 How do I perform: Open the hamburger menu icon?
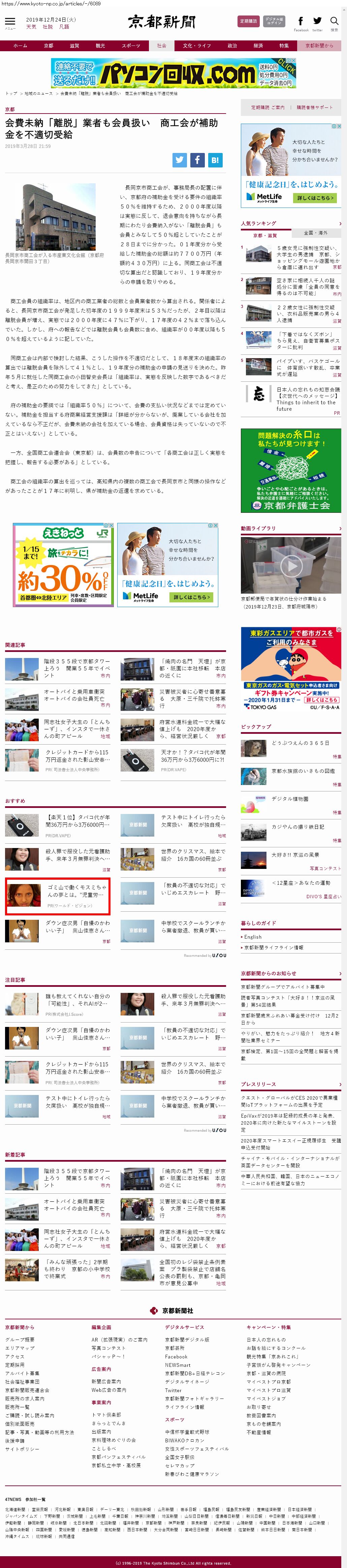[x=10, y=21]
